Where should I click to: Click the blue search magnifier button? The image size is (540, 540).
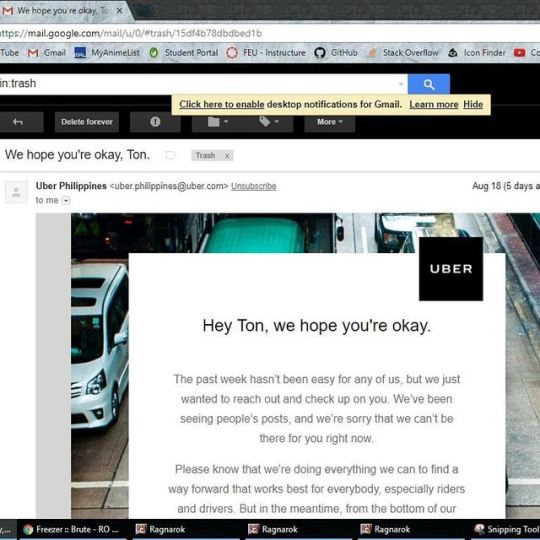(x=429, y=84)
